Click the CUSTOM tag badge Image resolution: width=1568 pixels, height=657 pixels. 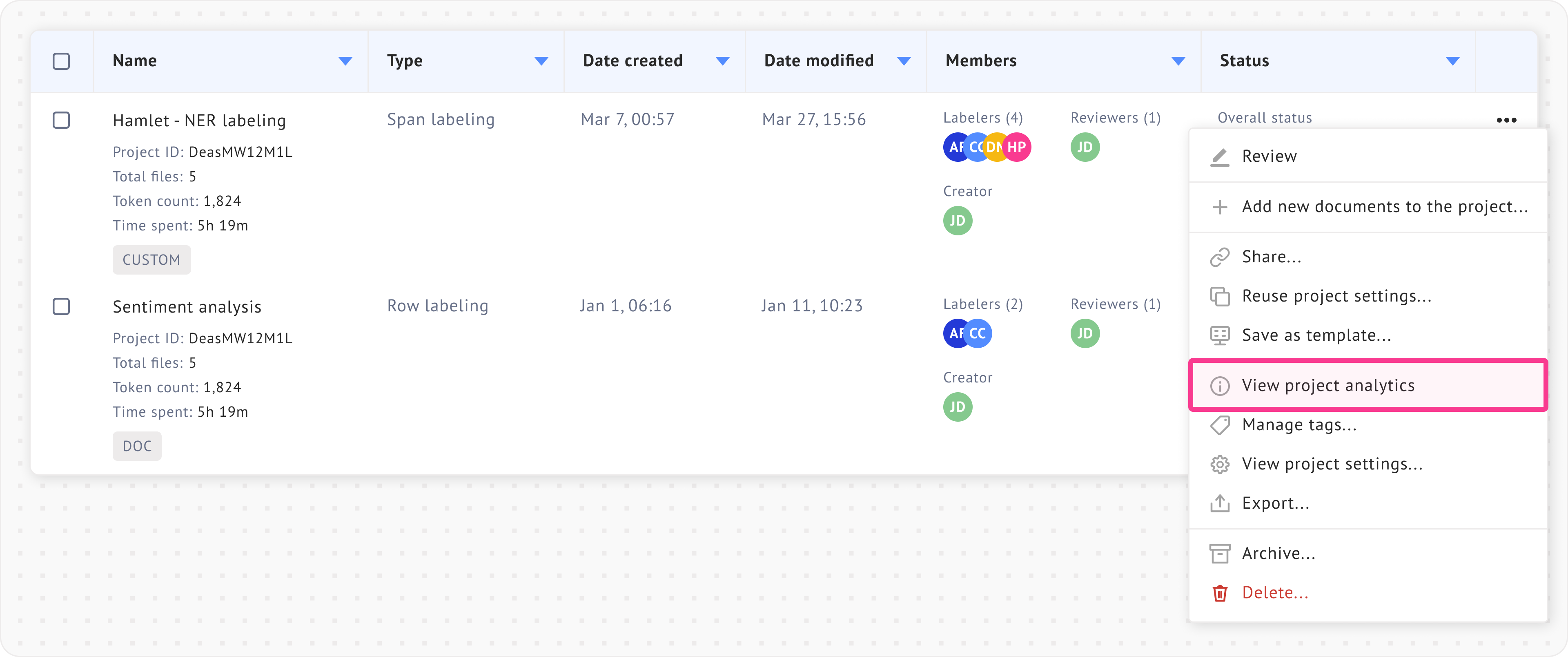[x=151, y=260]
